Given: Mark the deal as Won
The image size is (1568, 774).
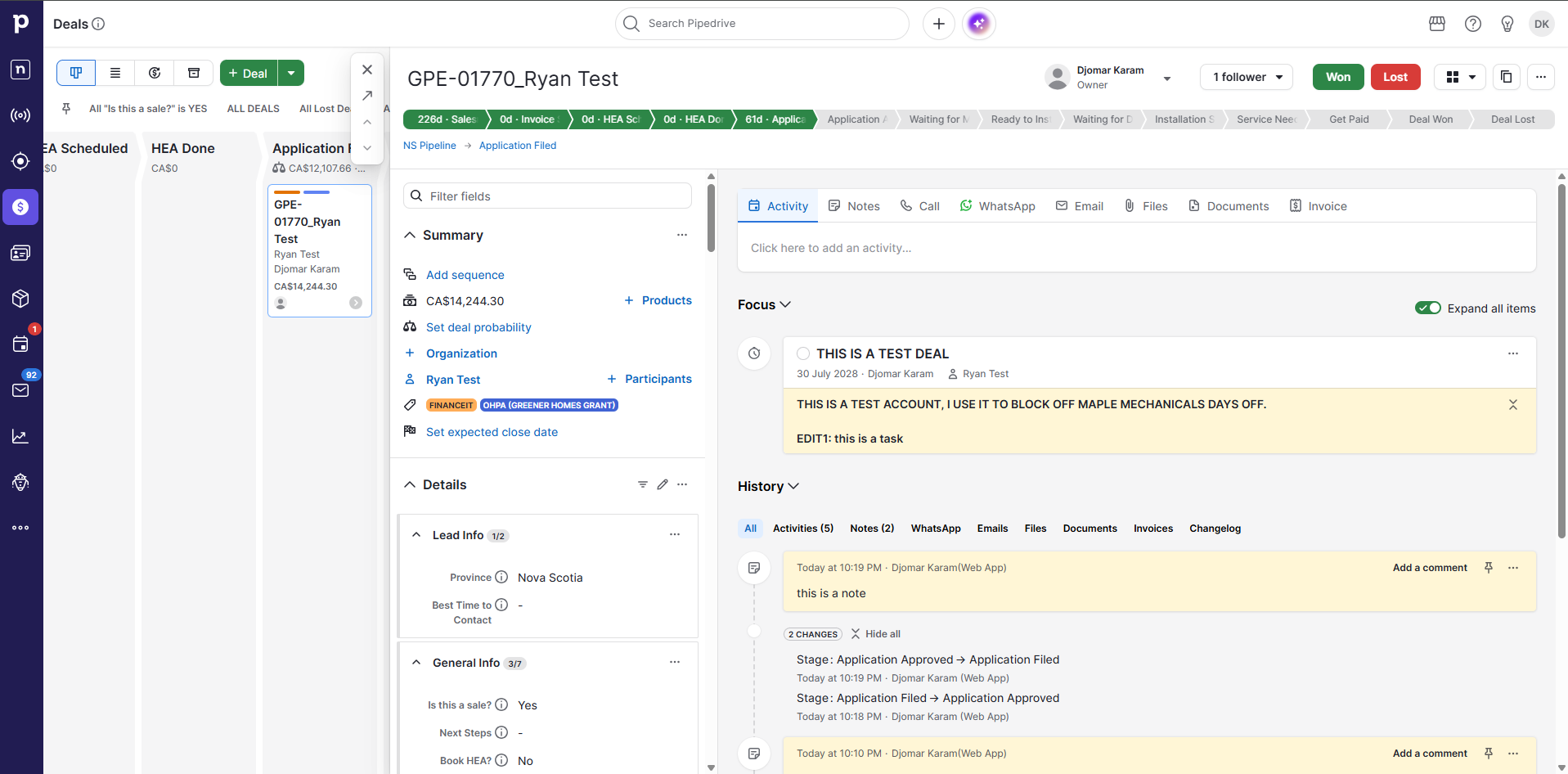Looking at the screenshot, I should coord(1338,77).
